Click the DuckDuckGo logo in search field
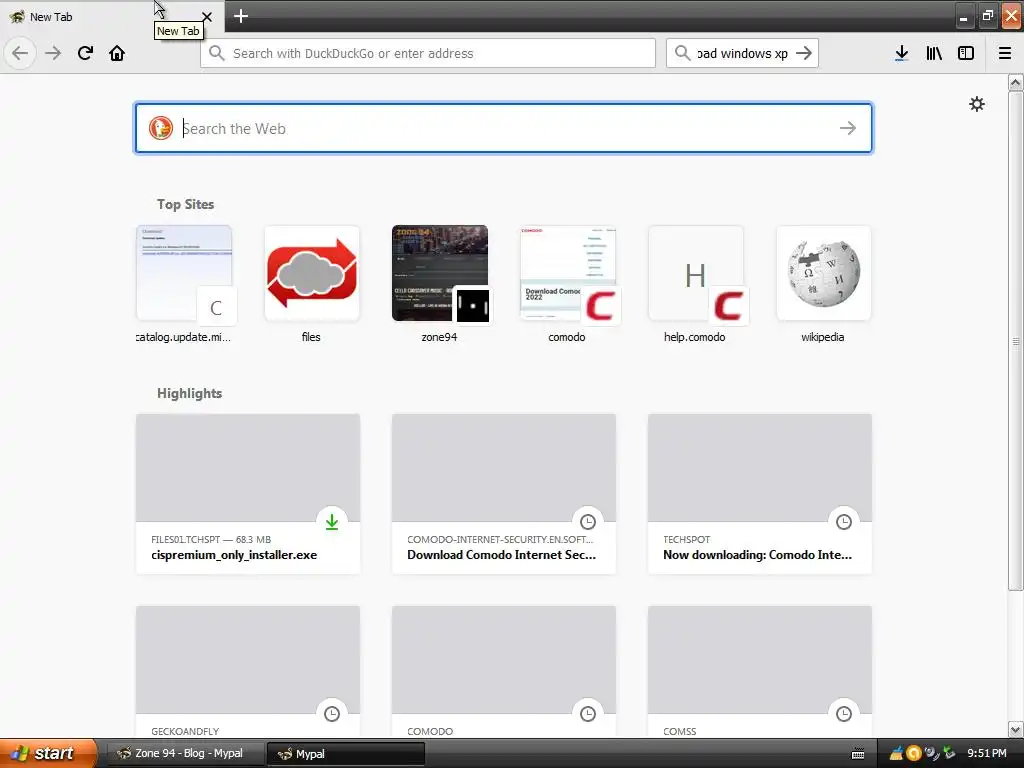The width and height of the screenshot is (1024, 768). tap(161, 128)
